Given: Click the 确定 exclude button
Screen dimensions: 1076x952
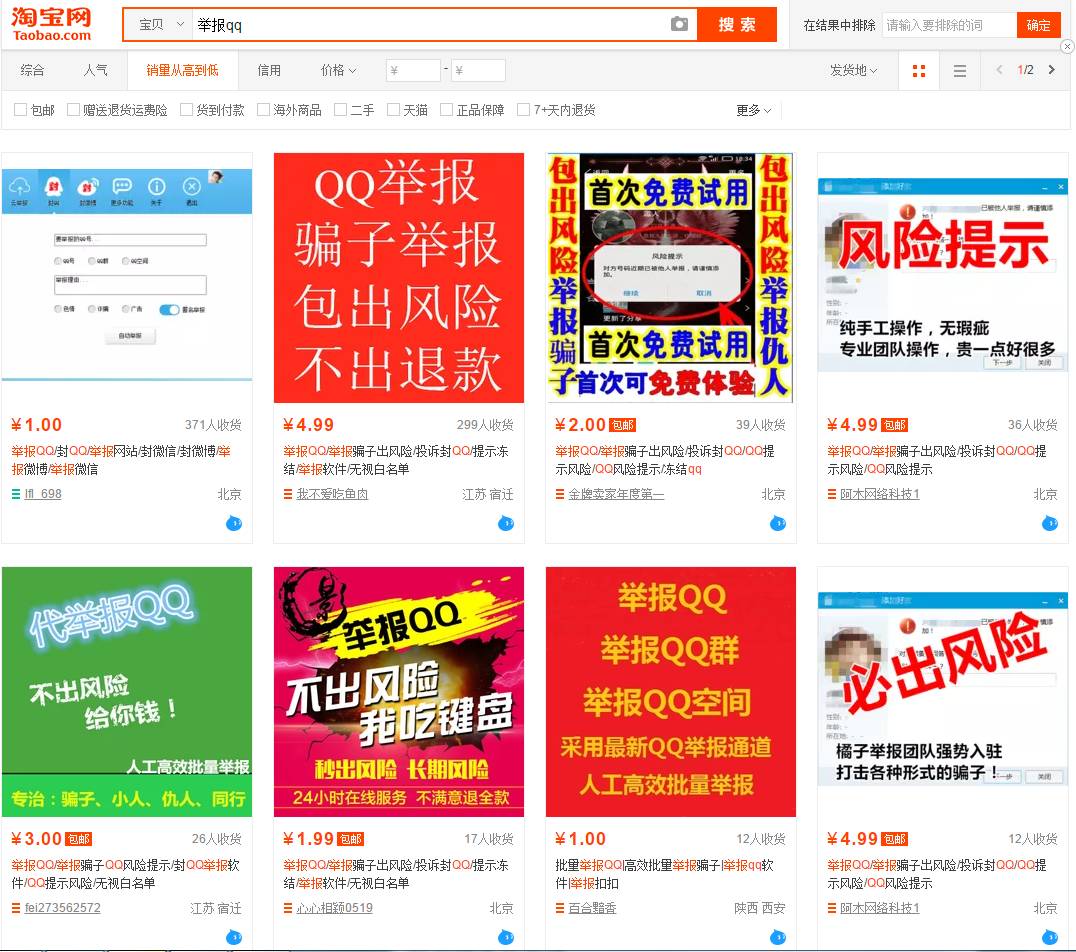Looking at the screenshot, I should point(1038,25).
